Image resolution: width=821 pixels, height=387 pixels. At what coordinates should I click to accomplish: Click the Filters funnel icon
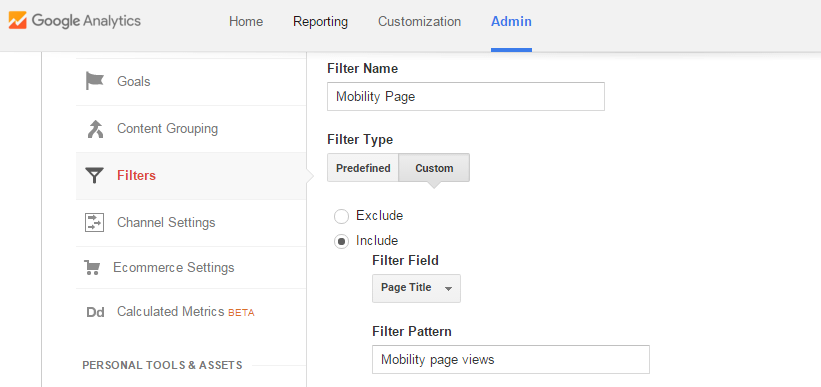pos(95,175)
